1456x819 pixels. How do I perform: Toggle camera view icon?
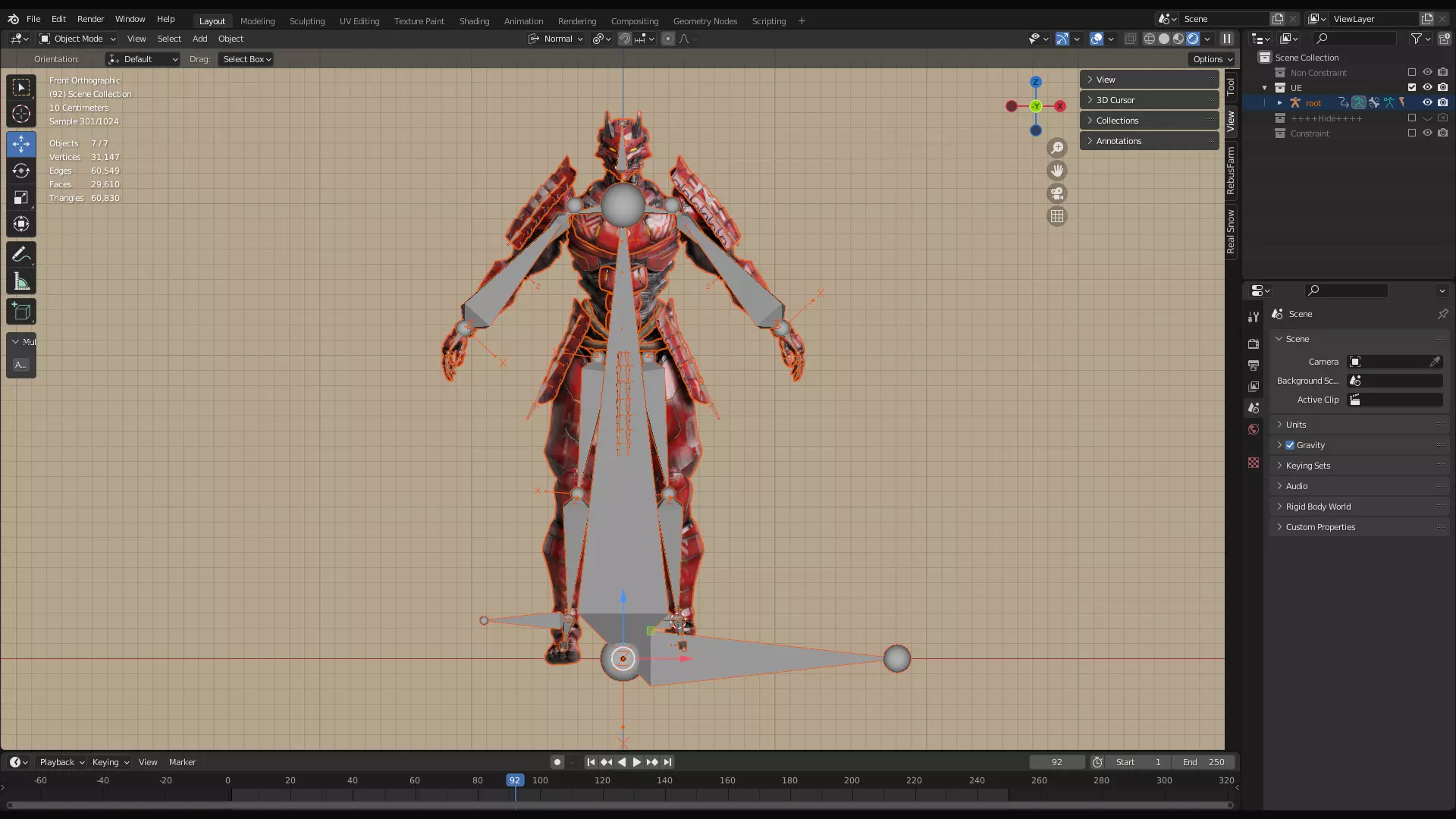(x=1057, y=193)
